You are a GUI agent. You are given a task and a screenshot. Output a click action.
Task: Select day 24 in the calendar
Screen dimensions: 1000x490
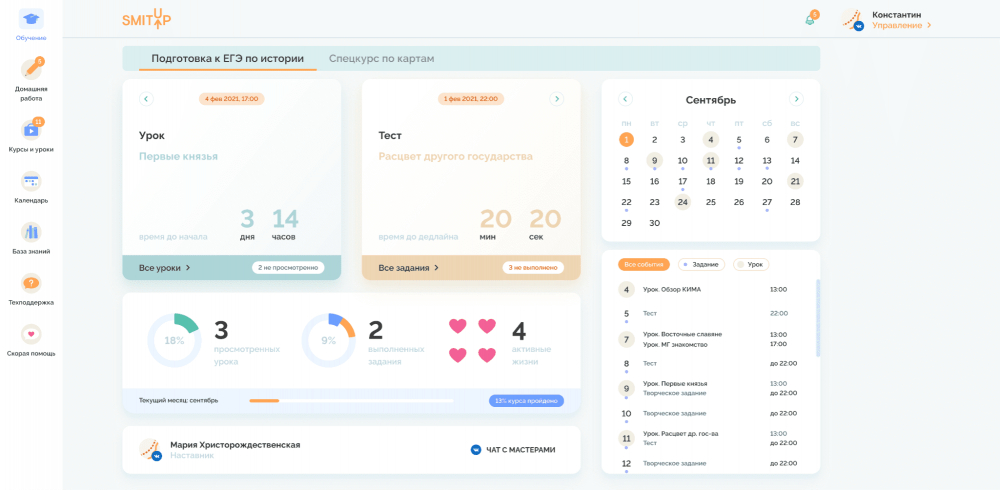click(682, 202)
